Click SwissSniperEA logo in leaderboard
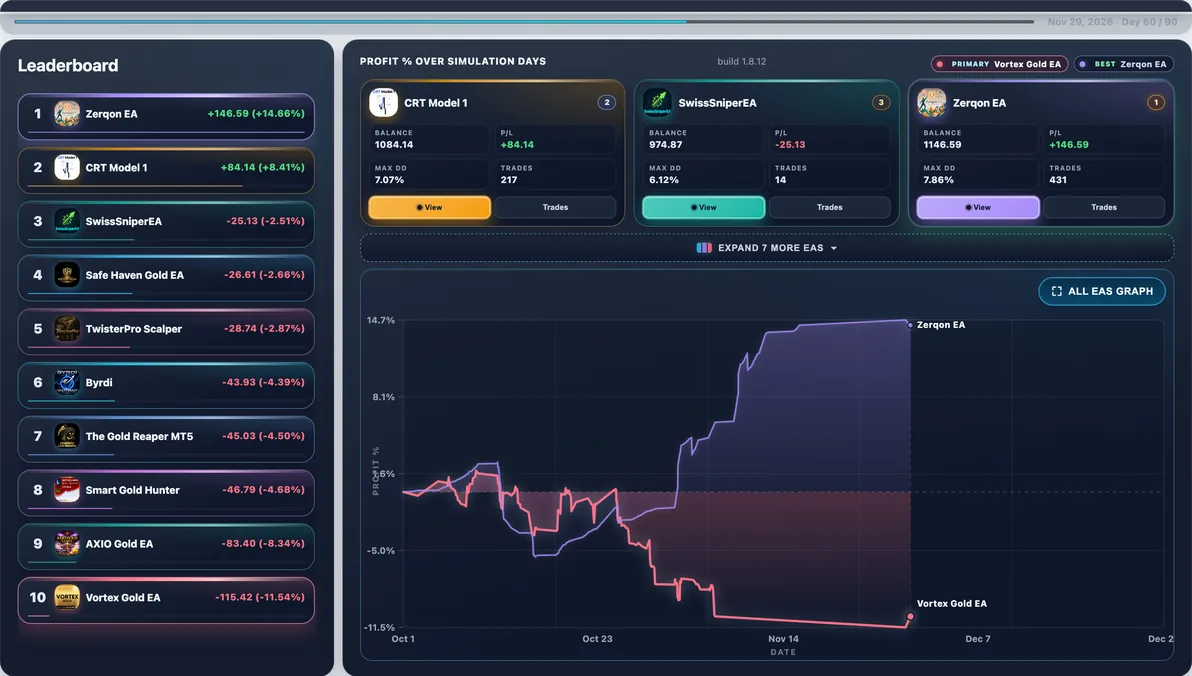The image size is (1192, 676). point(67,221)
